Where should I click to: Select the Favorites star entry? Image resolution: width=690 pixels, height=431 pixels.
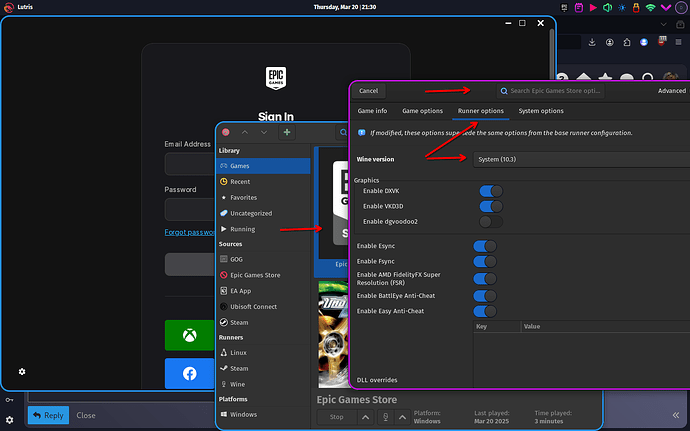click(263, 198)
